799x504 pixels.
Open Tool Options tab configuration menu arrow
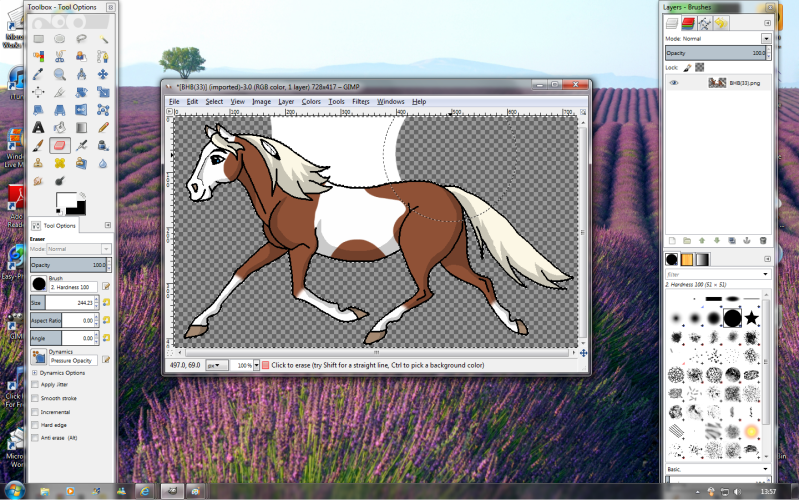[108, 225]
